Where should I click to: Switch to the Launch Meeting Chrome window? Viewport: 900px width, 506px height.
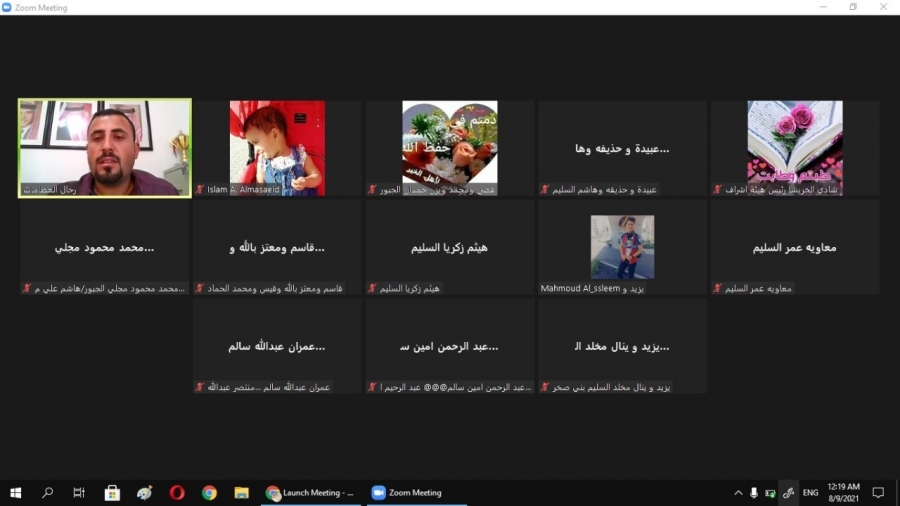pos(310,493)
